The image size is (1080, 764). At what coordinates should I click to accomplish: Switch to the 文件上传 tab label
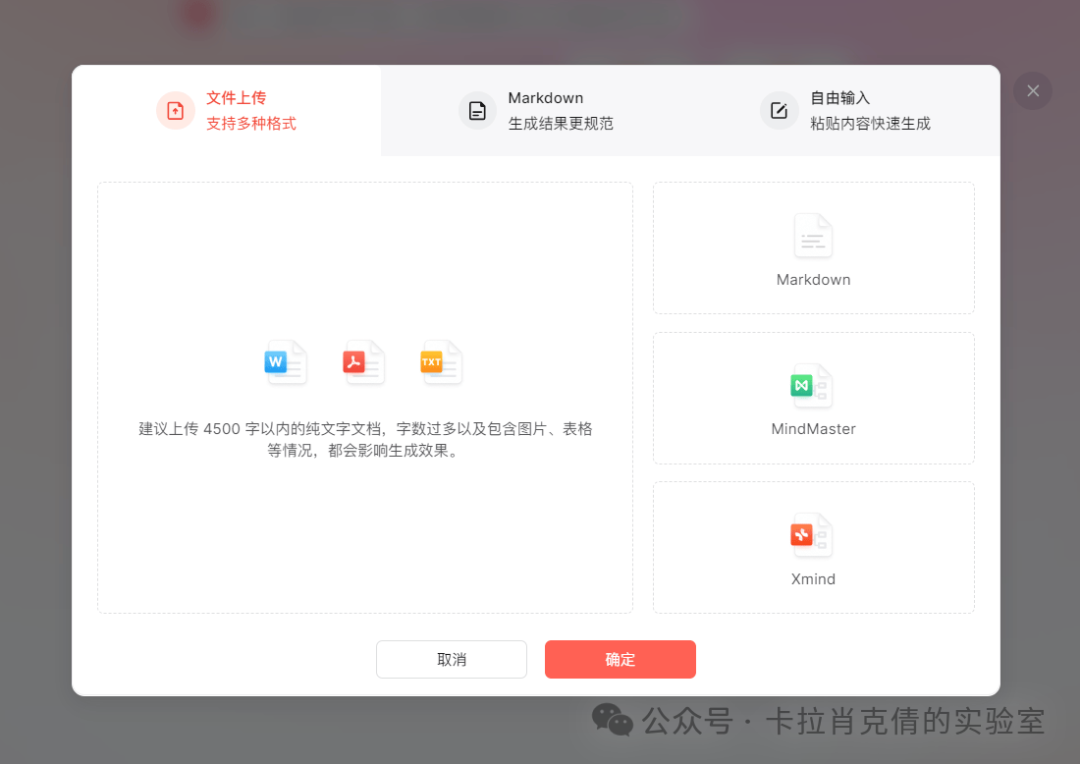pyautogui.click(x=236, y=98)
